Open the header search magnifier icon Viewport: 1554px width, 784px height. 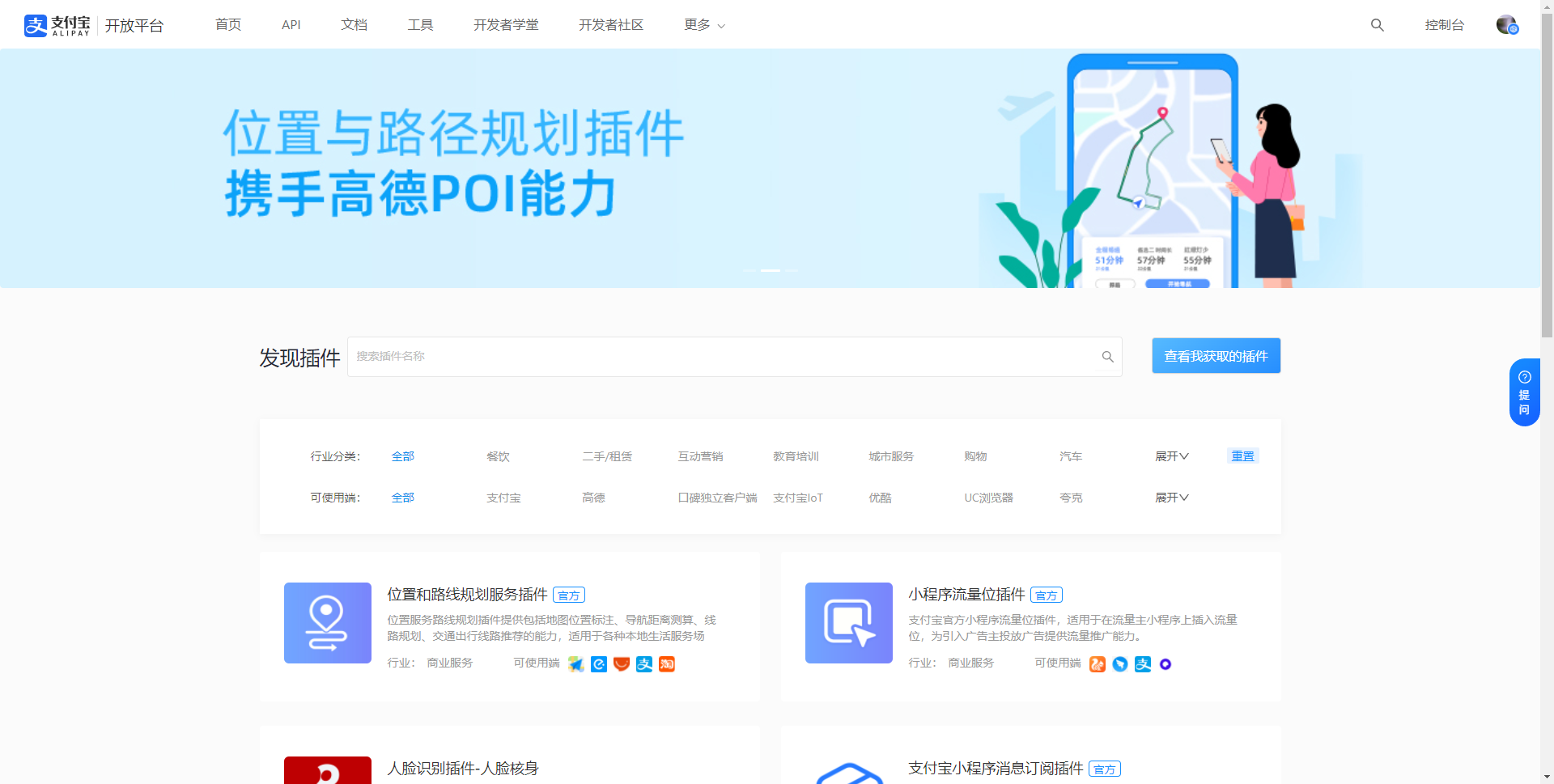(1377, 25)
